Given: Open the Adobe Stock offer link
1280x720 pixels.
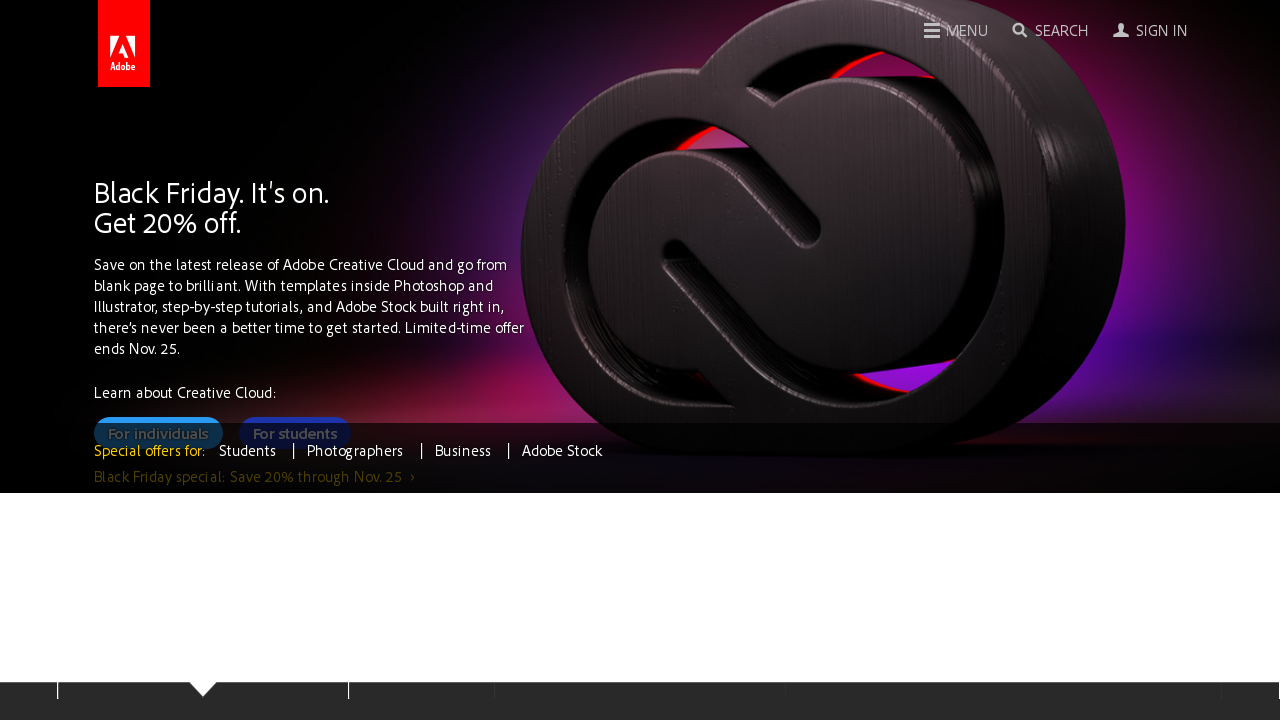Looking at the screenshot, I should [562, 451].
